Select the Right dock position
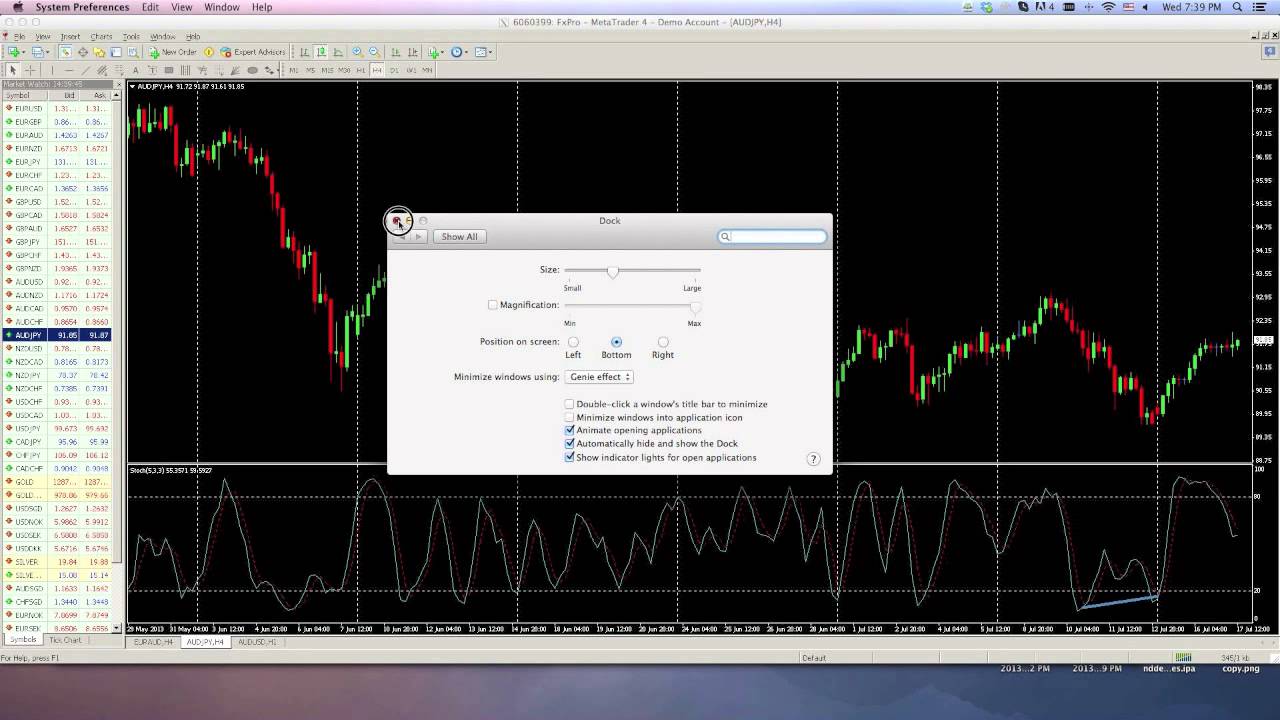1280x720 pixels. 662,342
